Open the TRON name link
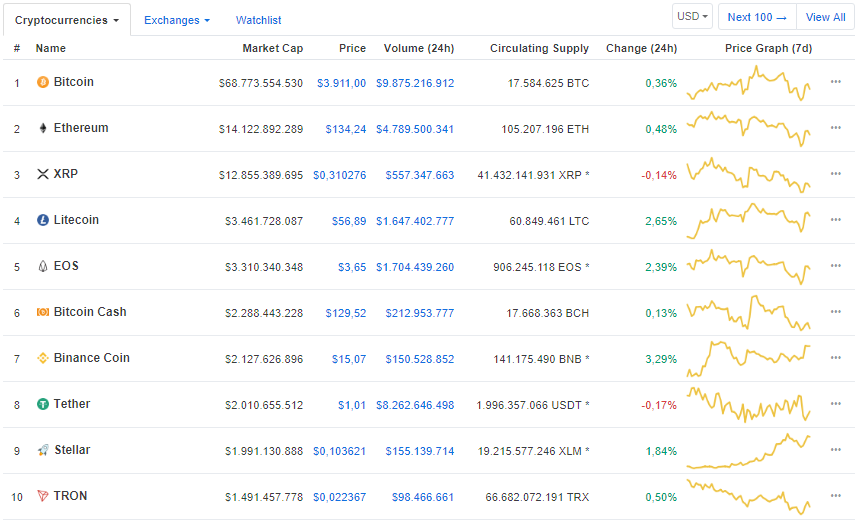855x521 pixels. coord(70,496)
